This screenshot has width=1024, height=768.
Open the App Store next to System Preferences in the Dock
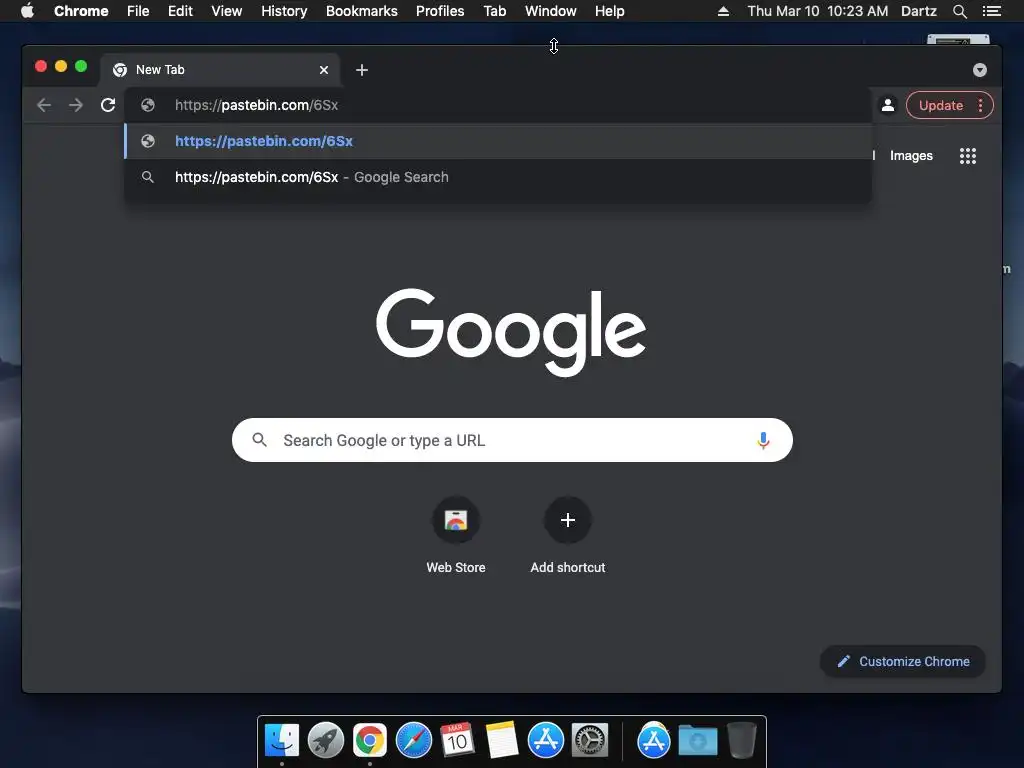(x=546, y=741)
